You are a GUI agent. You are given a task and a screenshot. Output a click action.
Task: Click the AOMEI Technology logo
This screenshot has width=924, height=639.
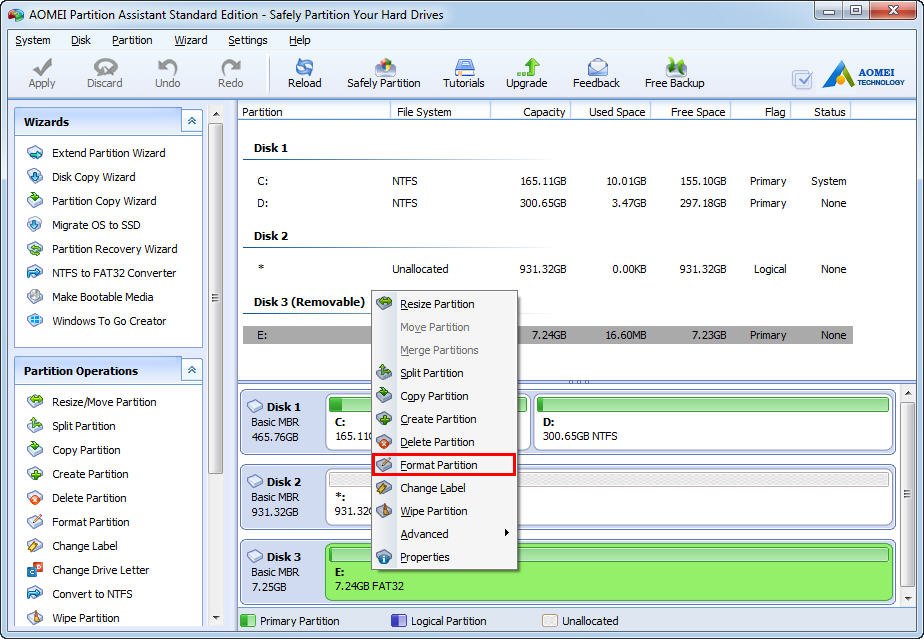coord(863,75)
